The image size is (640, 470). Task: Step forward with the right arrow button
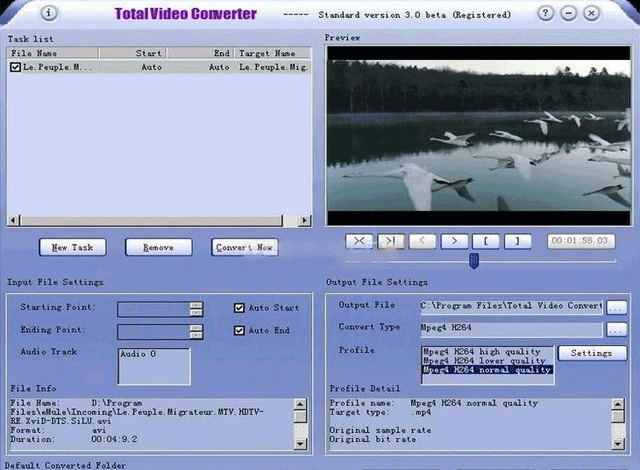point(454,241)
